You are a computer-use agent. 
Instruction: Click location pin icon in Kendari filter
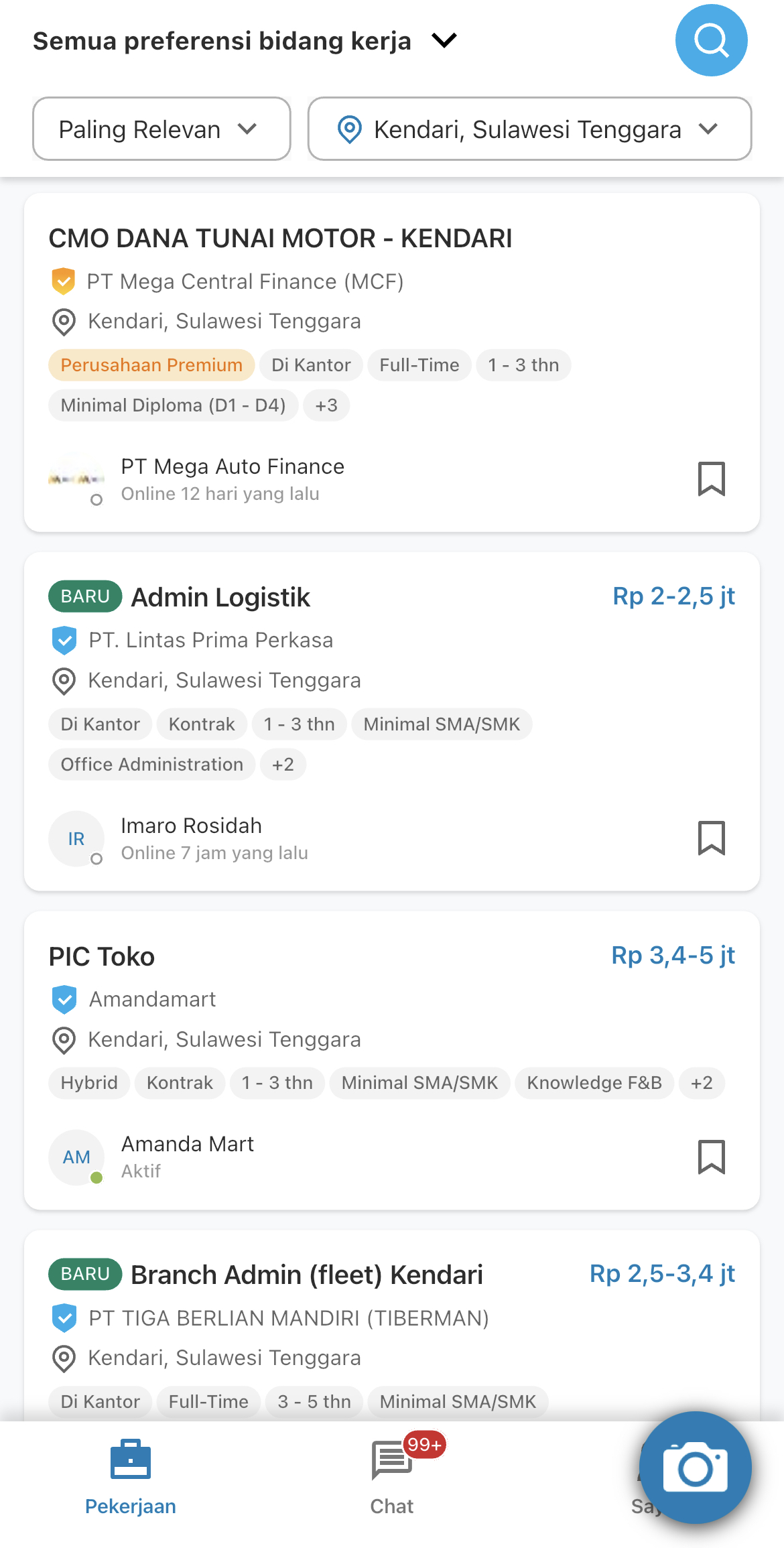(x=349, y=129)
